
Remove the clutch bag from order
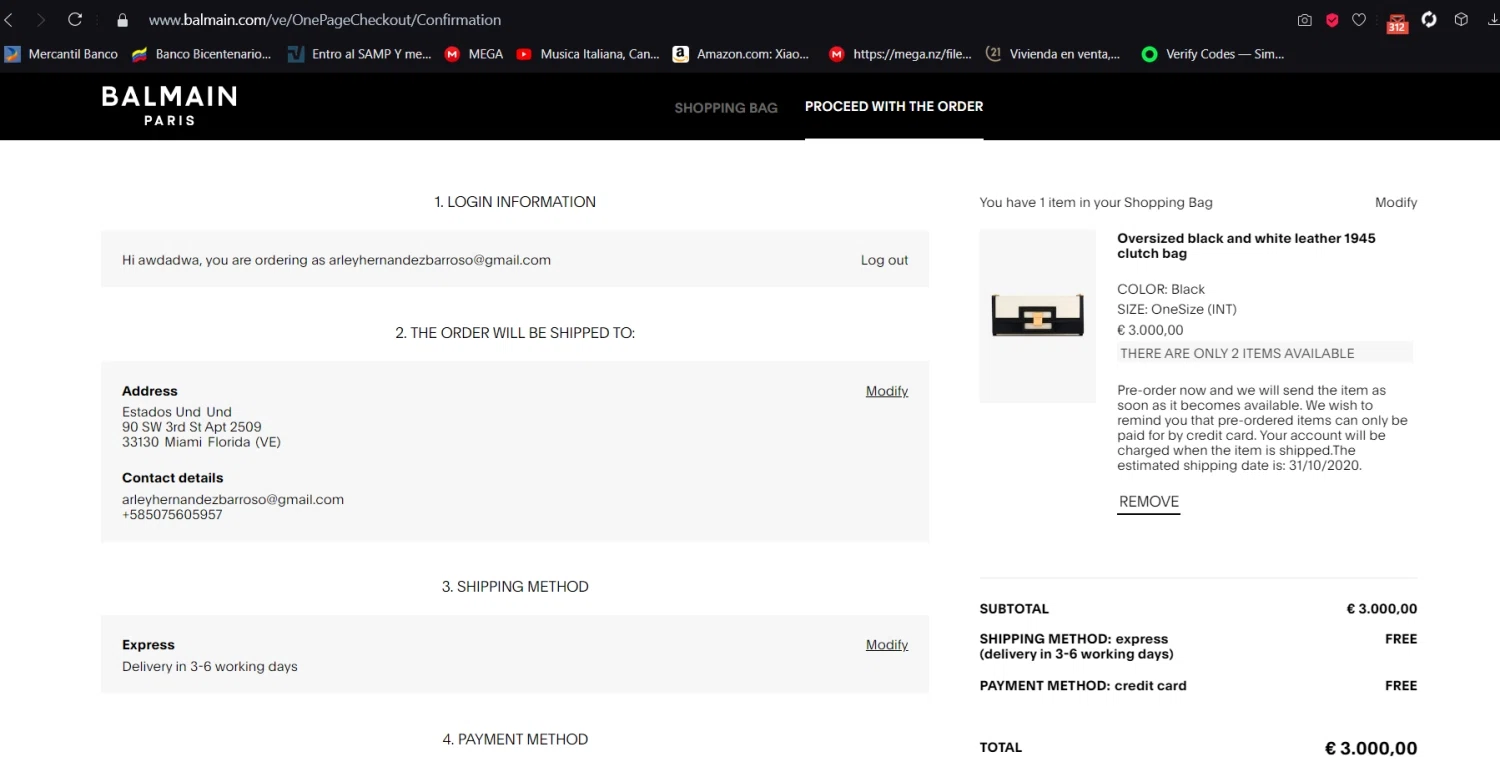pyautogui.click(x=1149, y=502)
